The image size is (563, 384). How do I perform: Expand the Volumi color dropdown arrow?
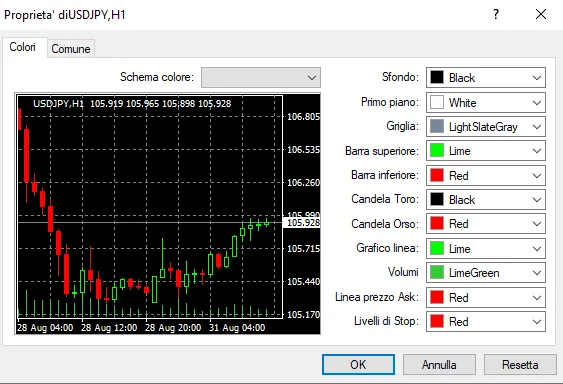[537, 273]
